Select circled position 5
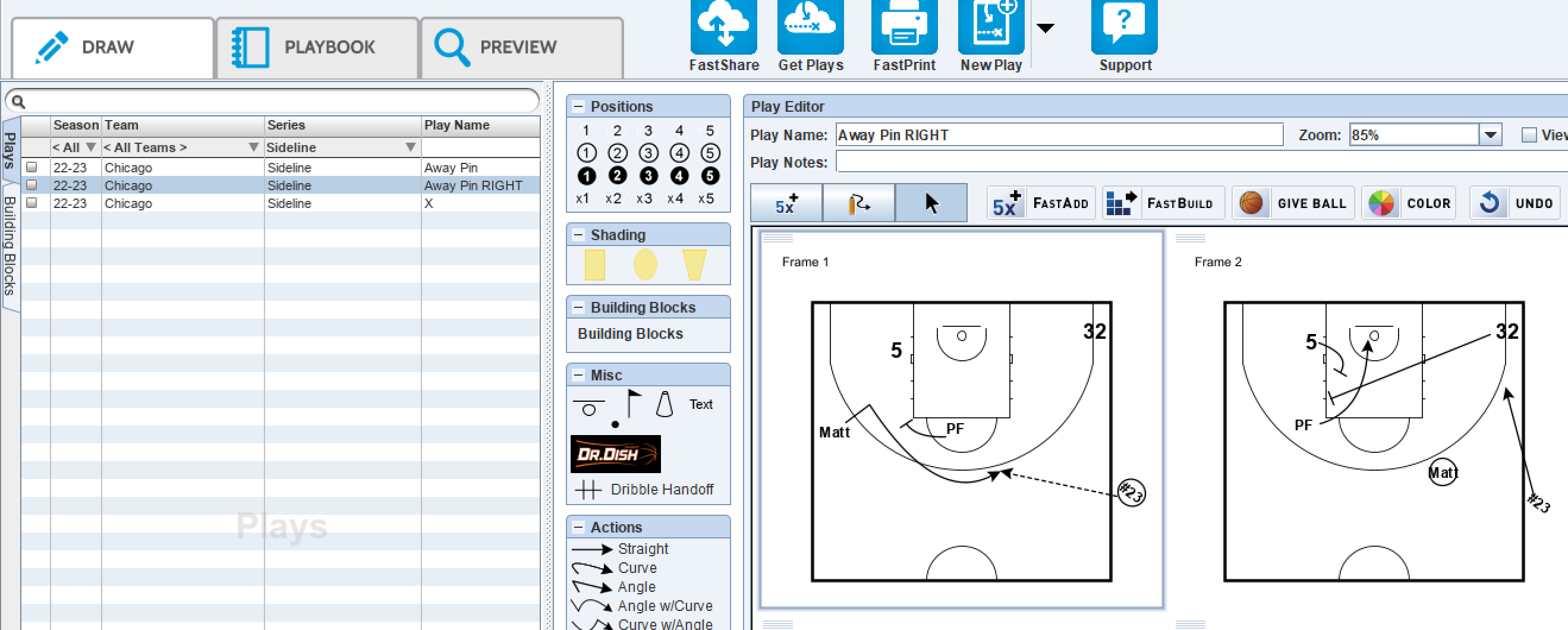Viewport: 1568px width, 630px height. click(x=710, y=153)
